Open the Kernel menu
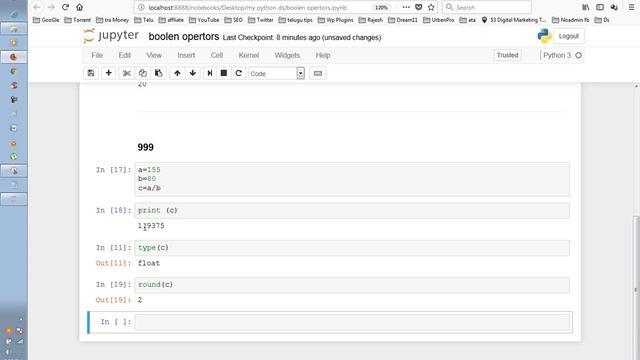The width and height of the screenshot is (640, 360). 249,55
